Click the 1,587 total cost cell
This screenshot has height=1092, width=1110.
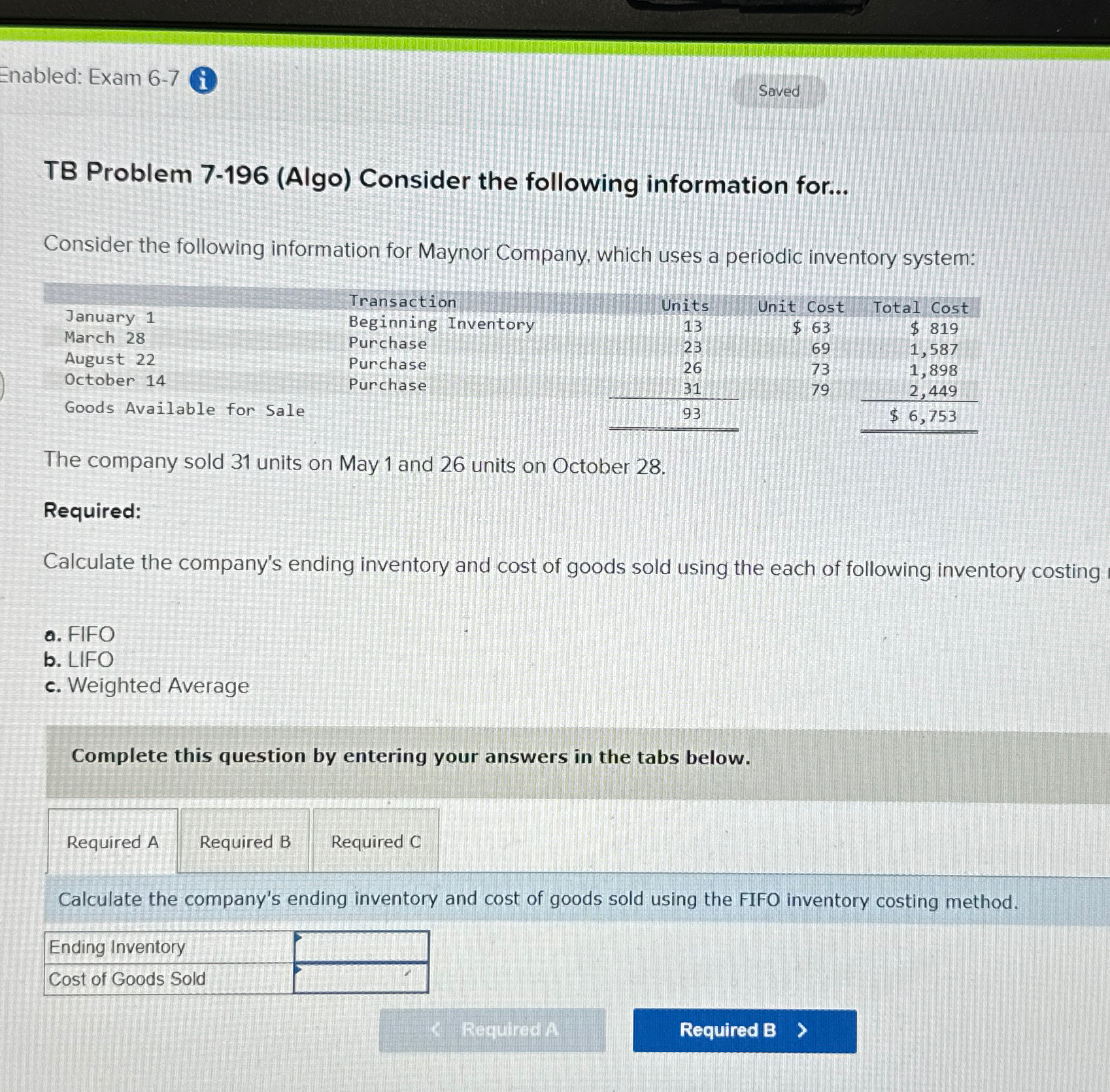(x=933, y=349)
